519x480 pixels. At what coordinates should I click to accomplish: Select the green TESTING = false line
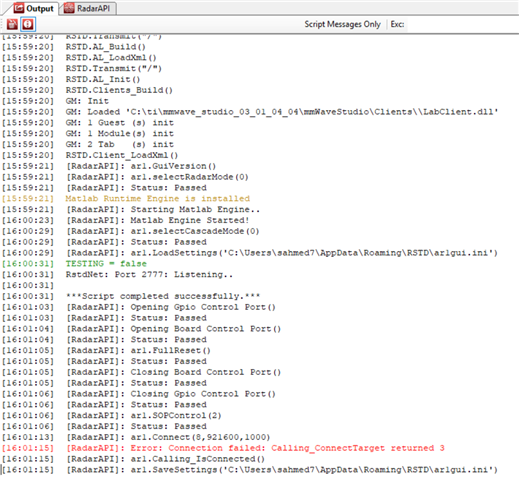tap(74, 264)
